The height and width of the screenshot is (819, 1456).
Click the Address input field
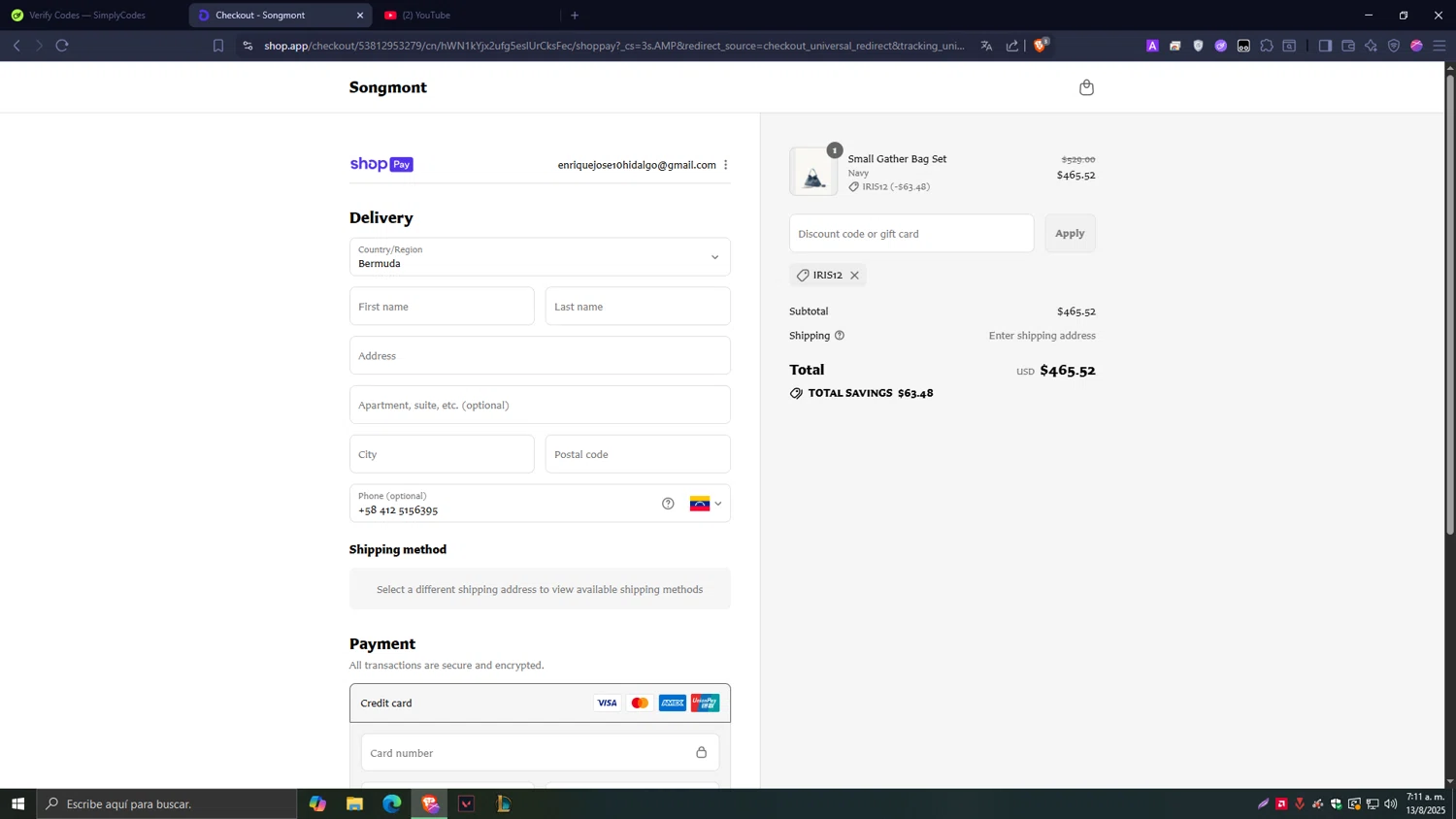click(540, 356)
